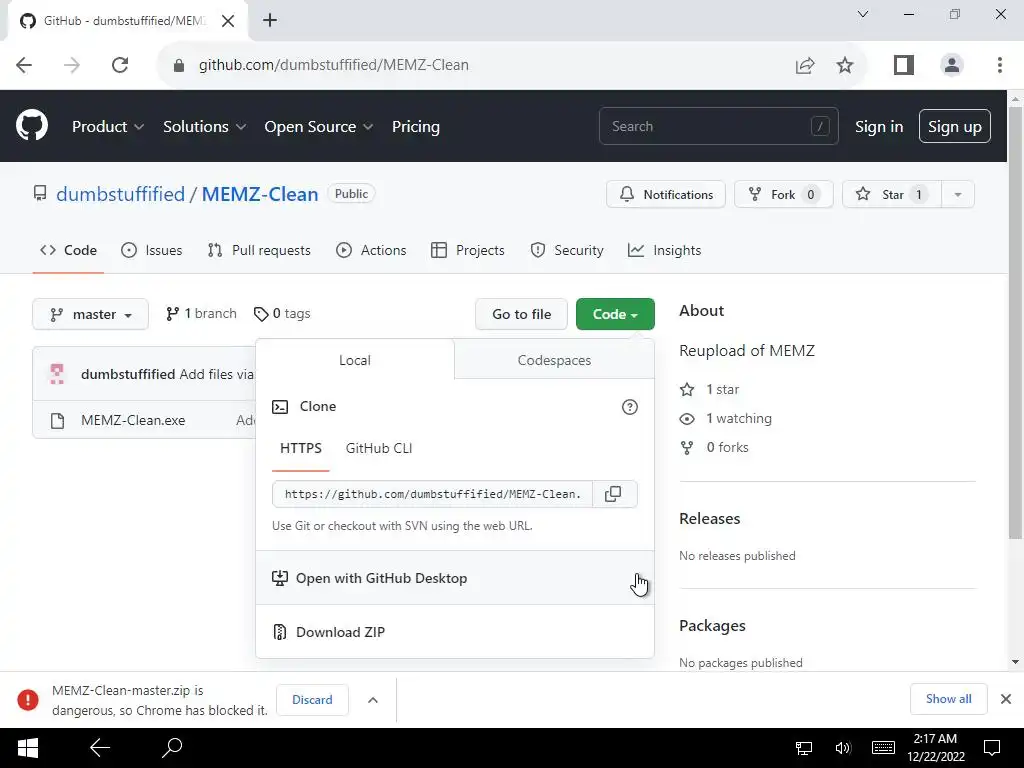This screenshot has width=1024, height=768.
Task: Expand the Solutions menu
Action: coord(204,127)
